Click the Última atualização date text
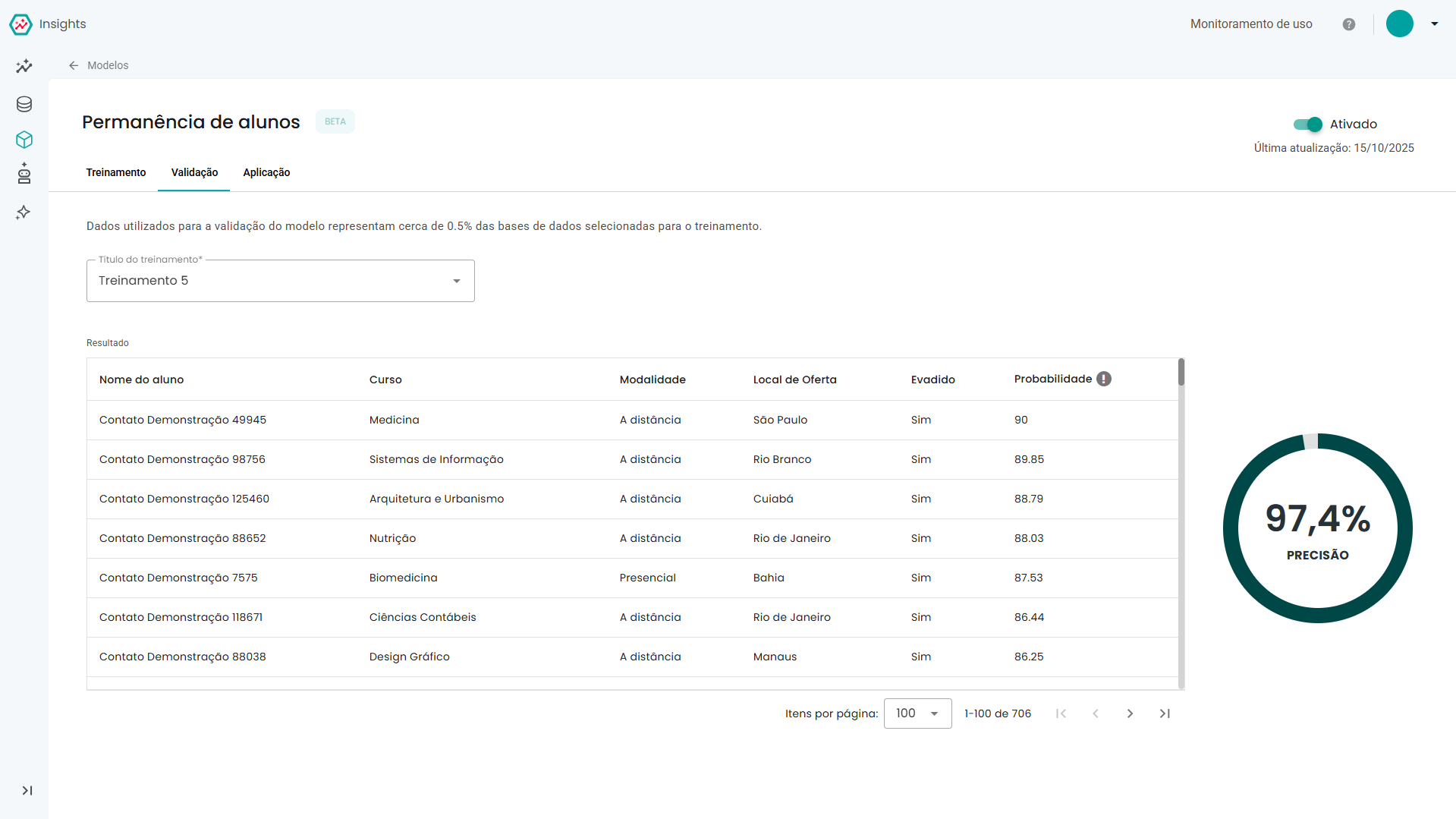 coord(1334,148)
